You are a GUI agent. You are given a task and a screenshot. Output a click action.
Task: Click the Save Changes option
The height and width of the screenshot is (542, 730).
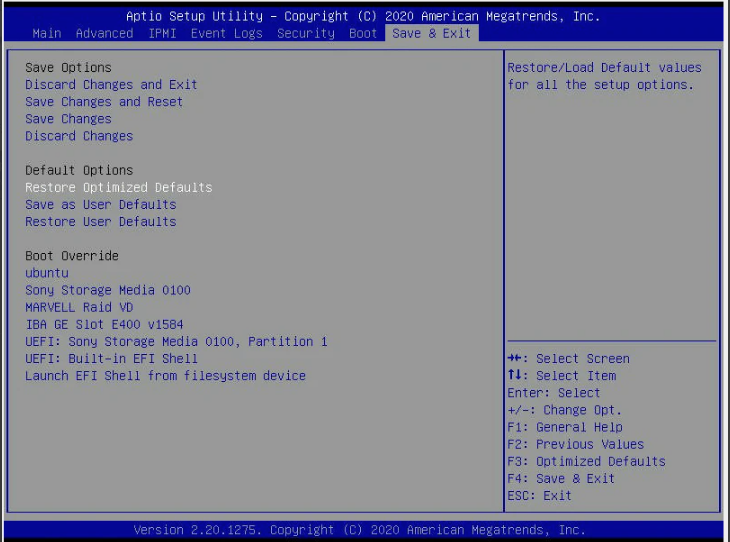tap(68, 119)
